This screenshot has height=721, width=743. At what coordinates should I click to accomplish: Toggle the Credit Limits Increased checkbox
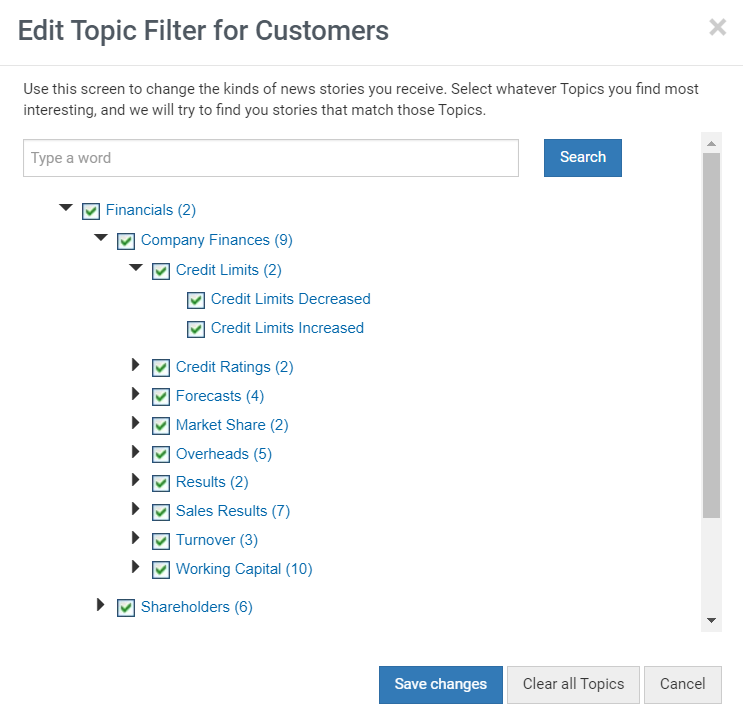(196, 329)
